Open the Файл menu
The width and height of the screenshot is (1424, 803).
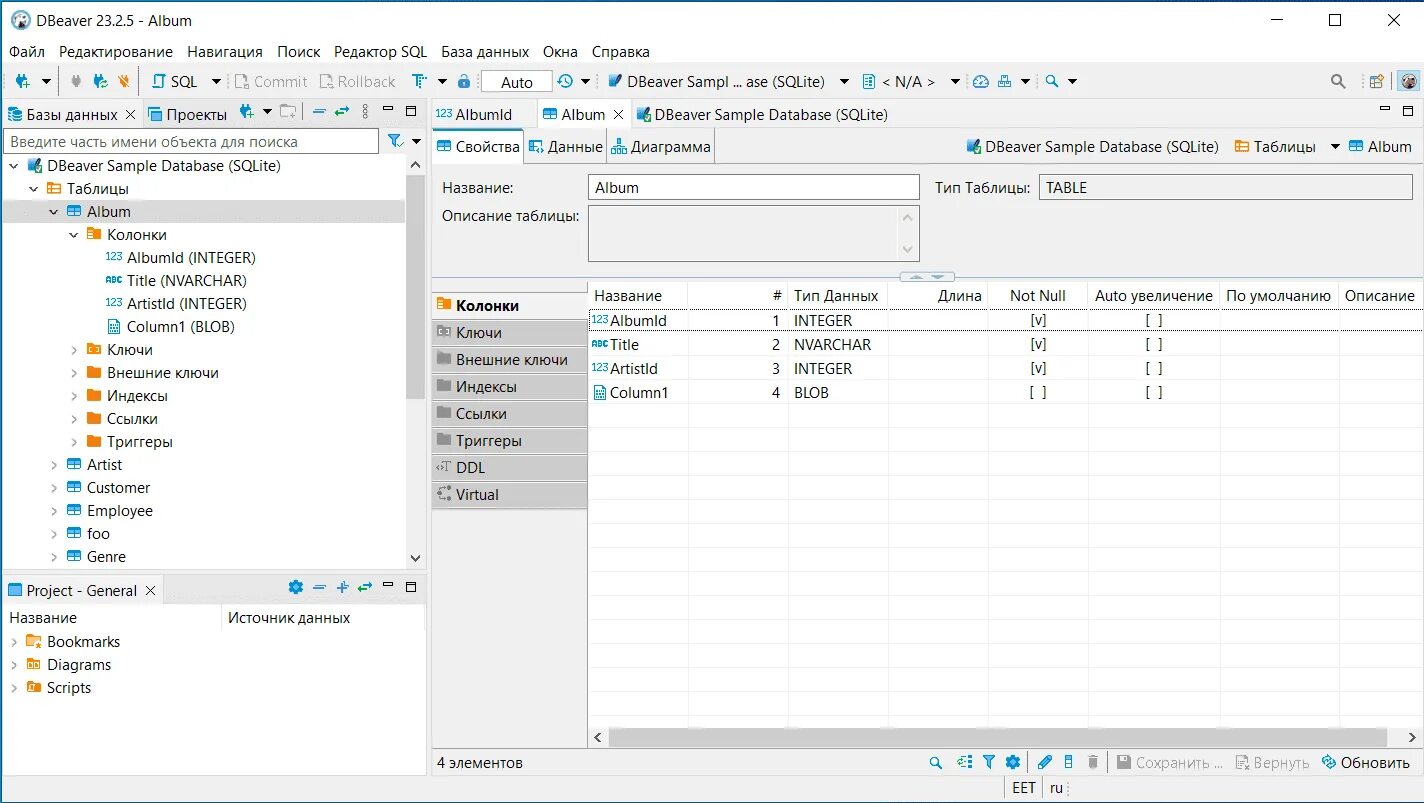(x=27, y=52)
